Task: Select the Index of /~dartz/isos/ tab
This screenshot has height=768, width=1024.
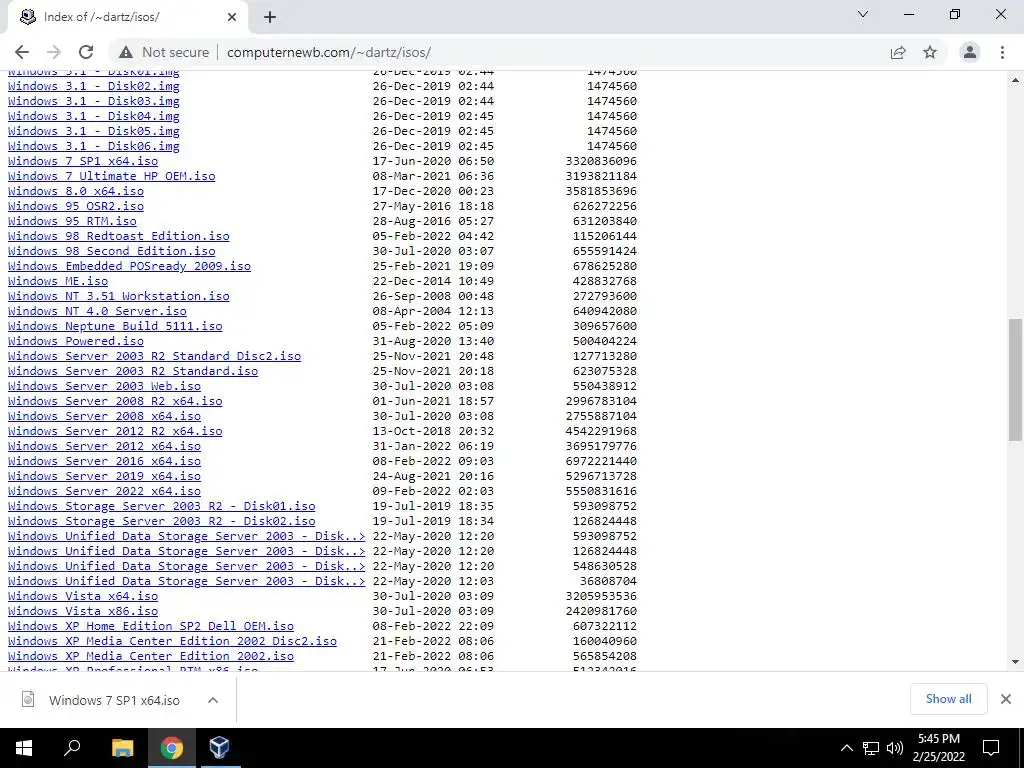Action: tap(127, 18)
